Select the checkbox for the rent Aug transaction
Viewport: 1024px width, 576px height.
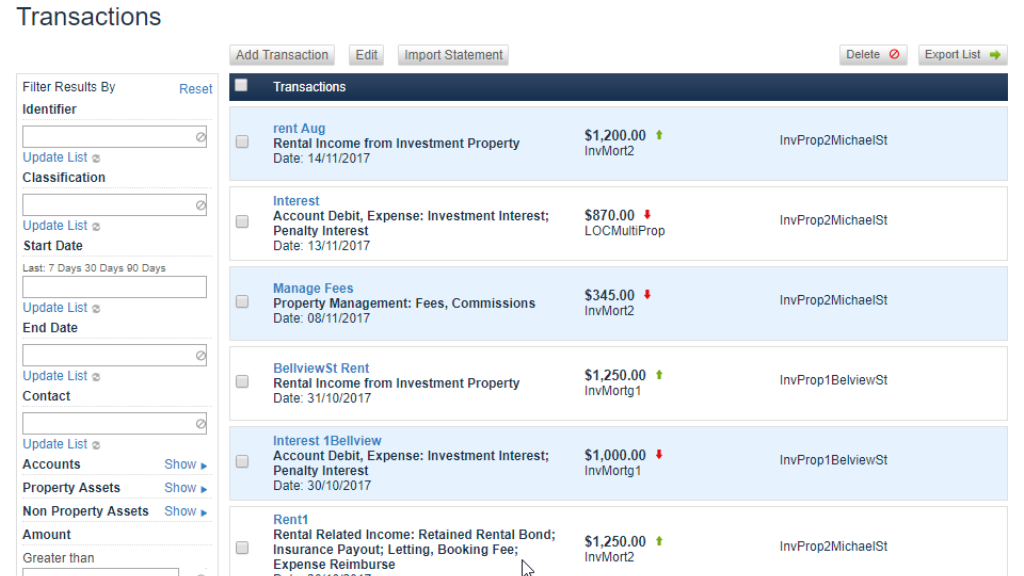[x=241, y=141]
